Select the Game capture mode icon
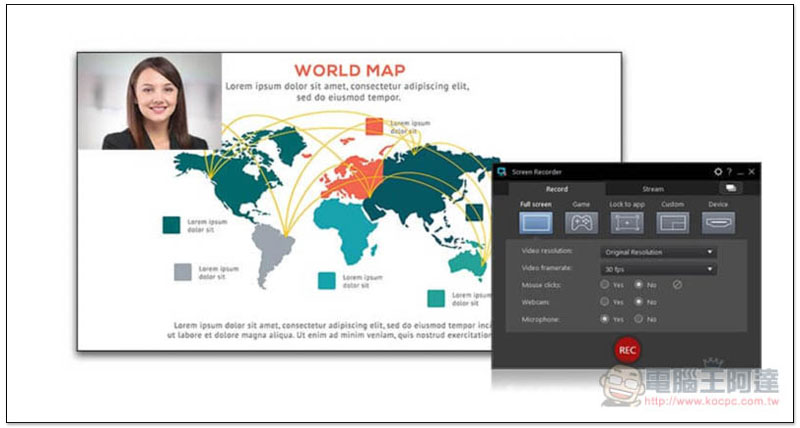This screenshot has width=800, height=428. [x=581, y=223]
